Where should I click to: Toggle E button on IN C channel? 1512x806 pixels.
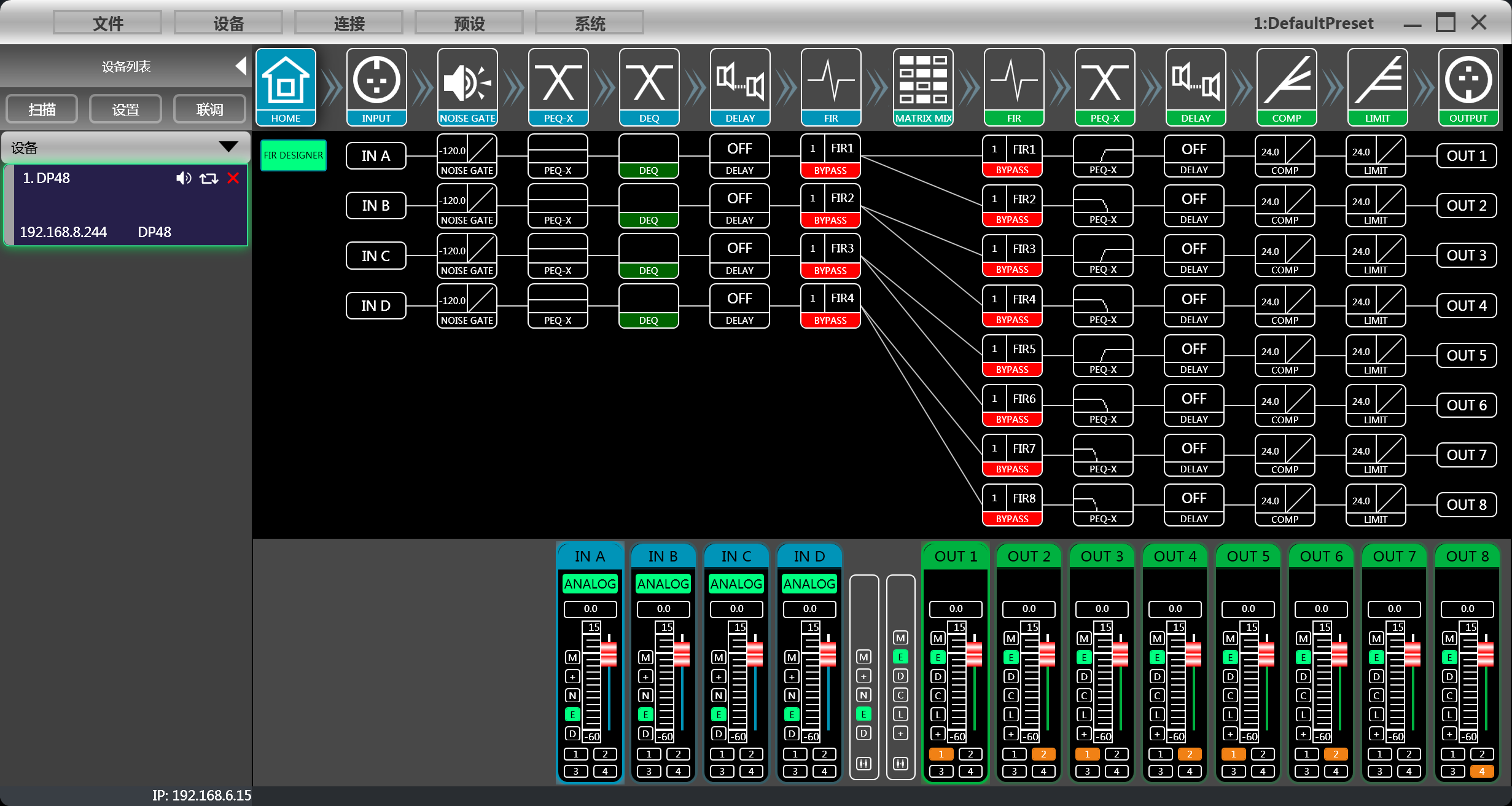(x=719, y=714)
